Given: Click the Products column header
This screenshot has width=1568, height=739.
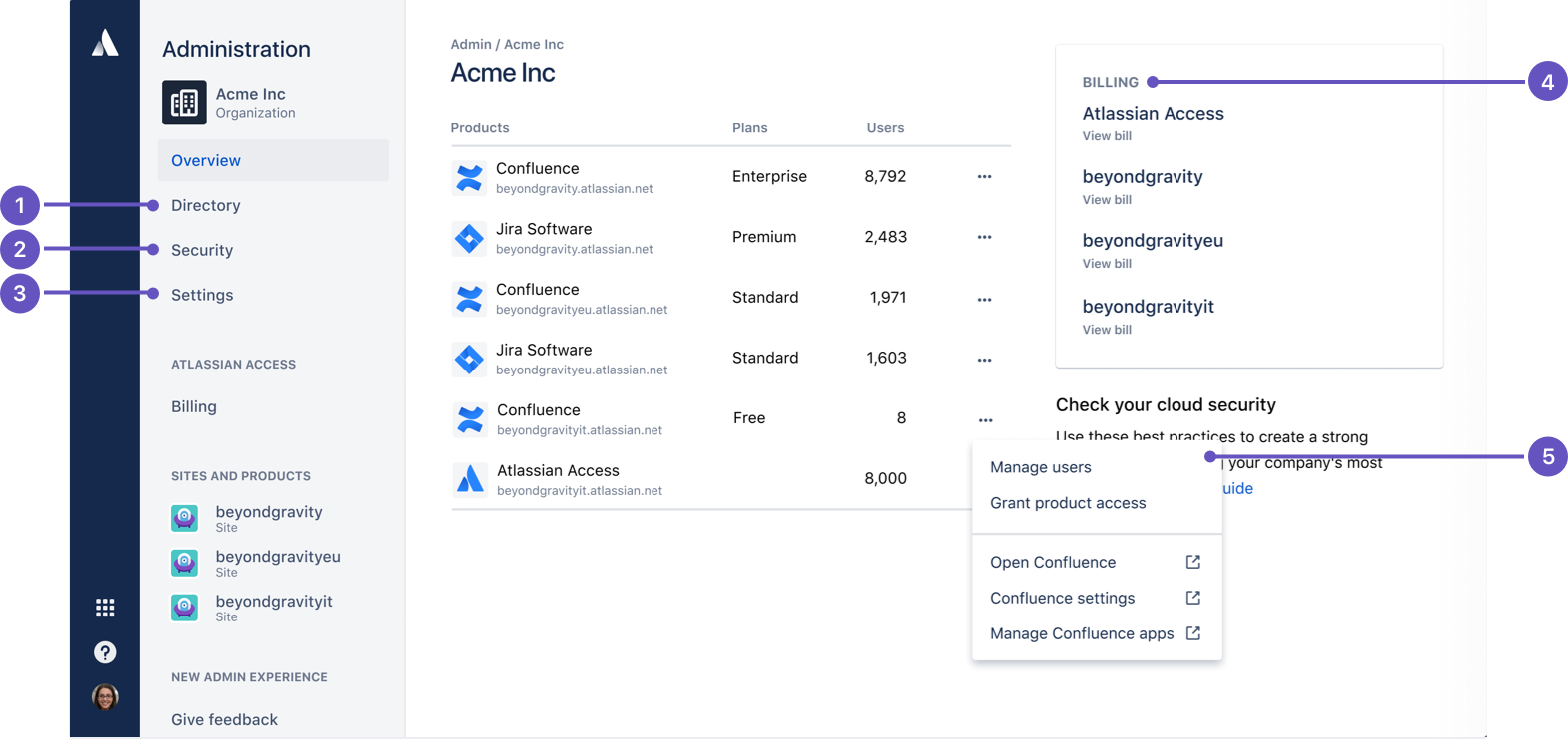Looking at the screenshot, I should pos(480,128).
